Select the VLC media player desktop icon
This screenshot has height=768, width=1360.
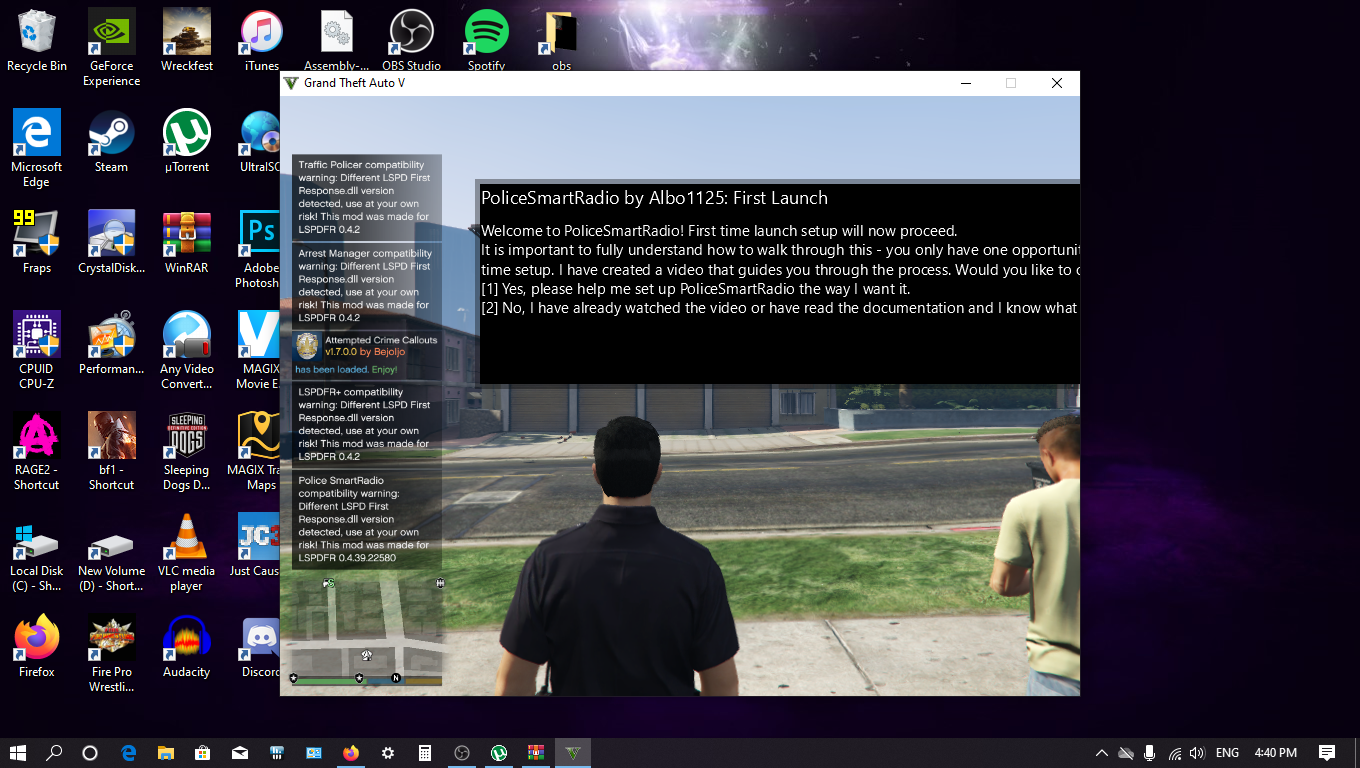point(186,553)
